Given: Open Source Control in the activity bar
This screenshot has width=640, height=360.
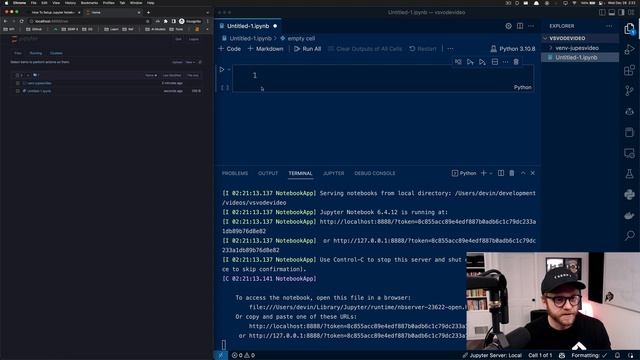Looking at the screenshot, I should pyautogui.click(x=629, y=91).
